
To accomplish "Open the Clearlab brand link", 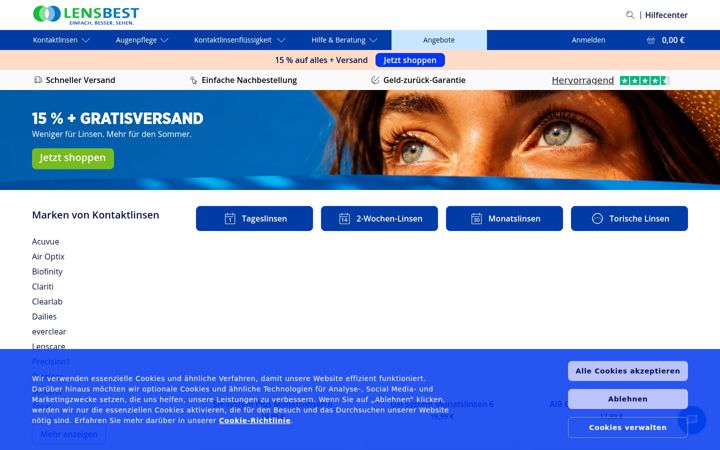I will coord(47,302).
